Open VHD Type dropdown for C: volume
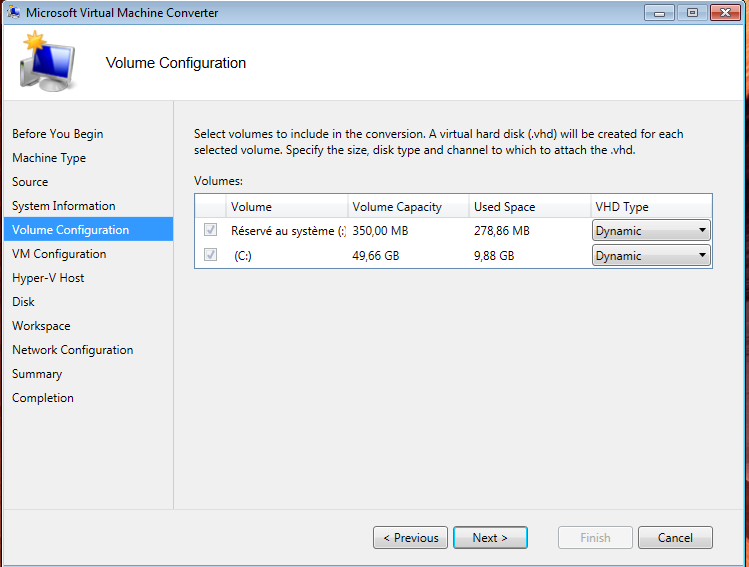This screenshot has width=749, height=567. 651,255
